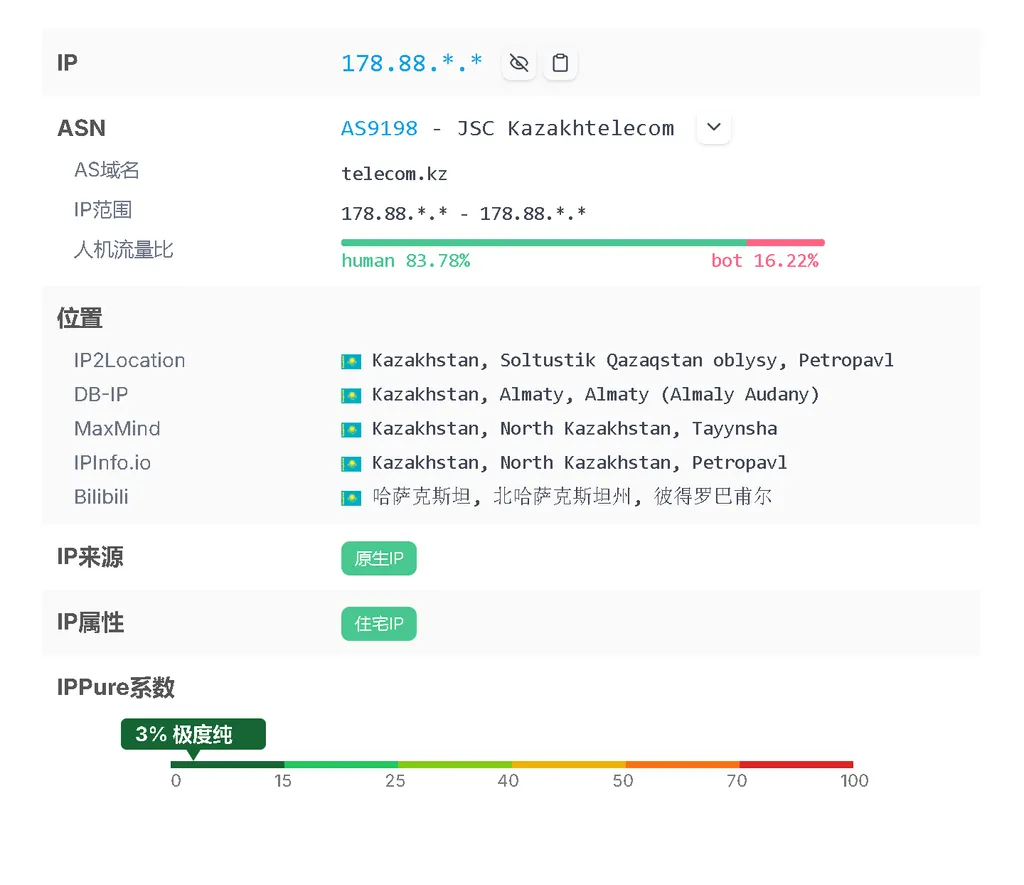1024x885 pixels.
Task: Click Kazakhstan flag in IP2Location row
Action: [x=351, y=361]
